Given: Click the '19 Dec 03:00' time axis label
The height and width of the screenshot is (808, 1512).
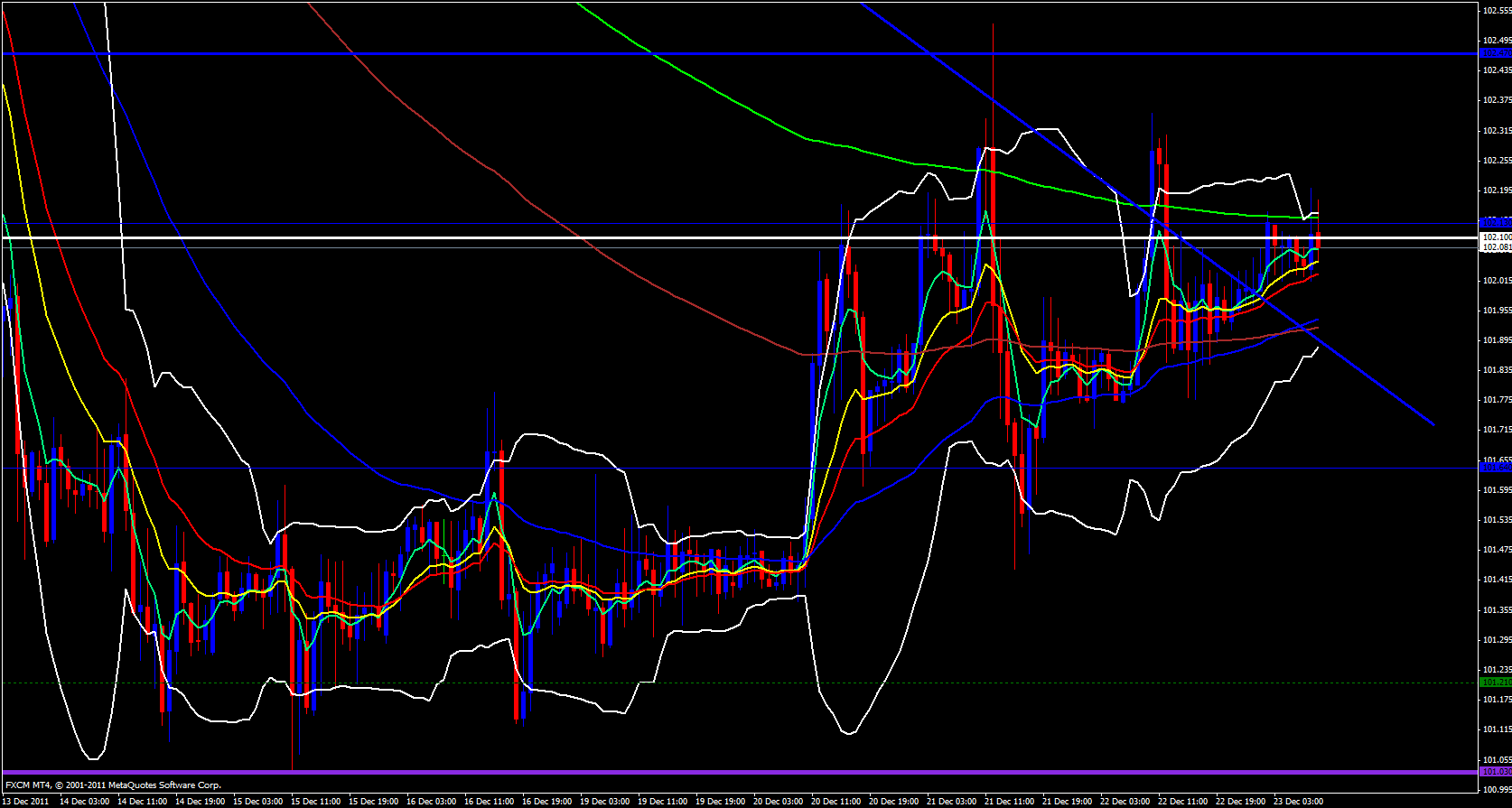Looking at the screenshot, I should pyautogui.click(x=605, y=802).
